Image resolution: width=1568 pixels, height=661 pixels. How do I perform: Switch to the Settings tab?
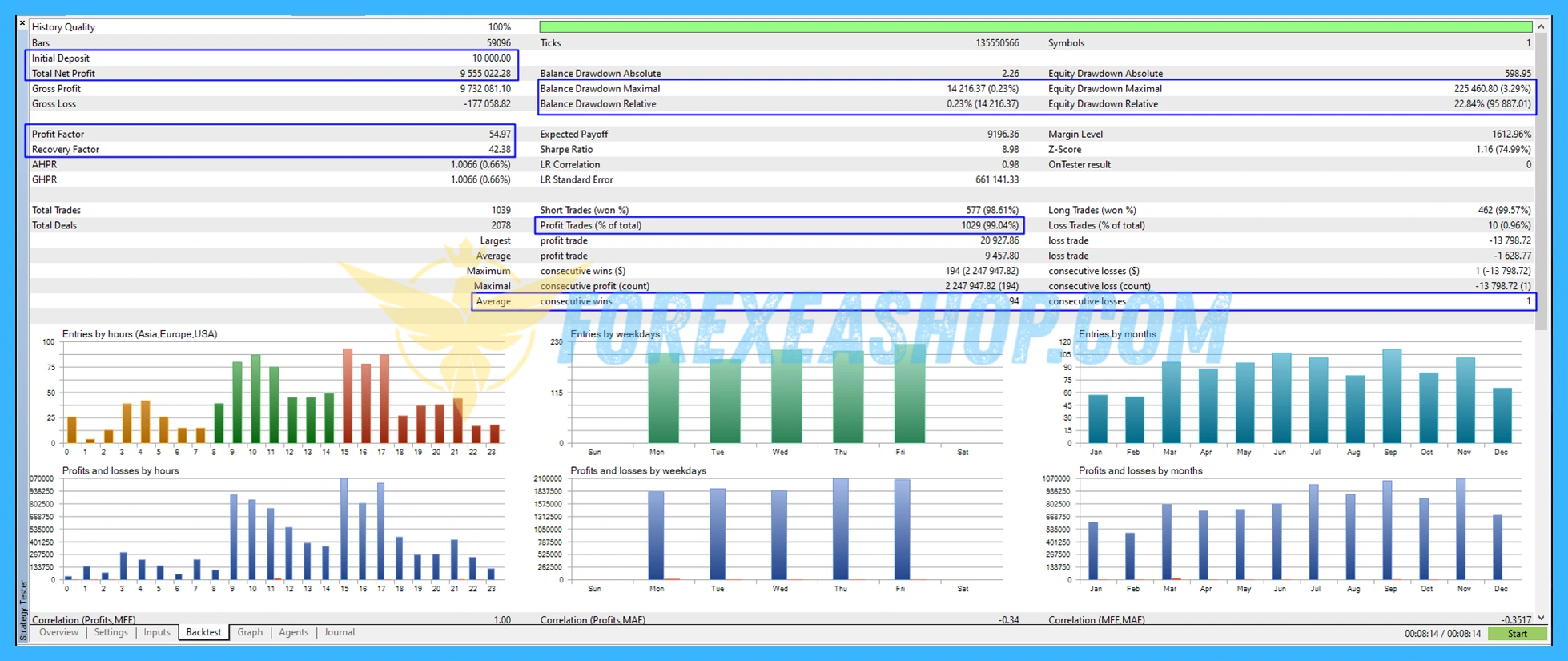(111, 633)
